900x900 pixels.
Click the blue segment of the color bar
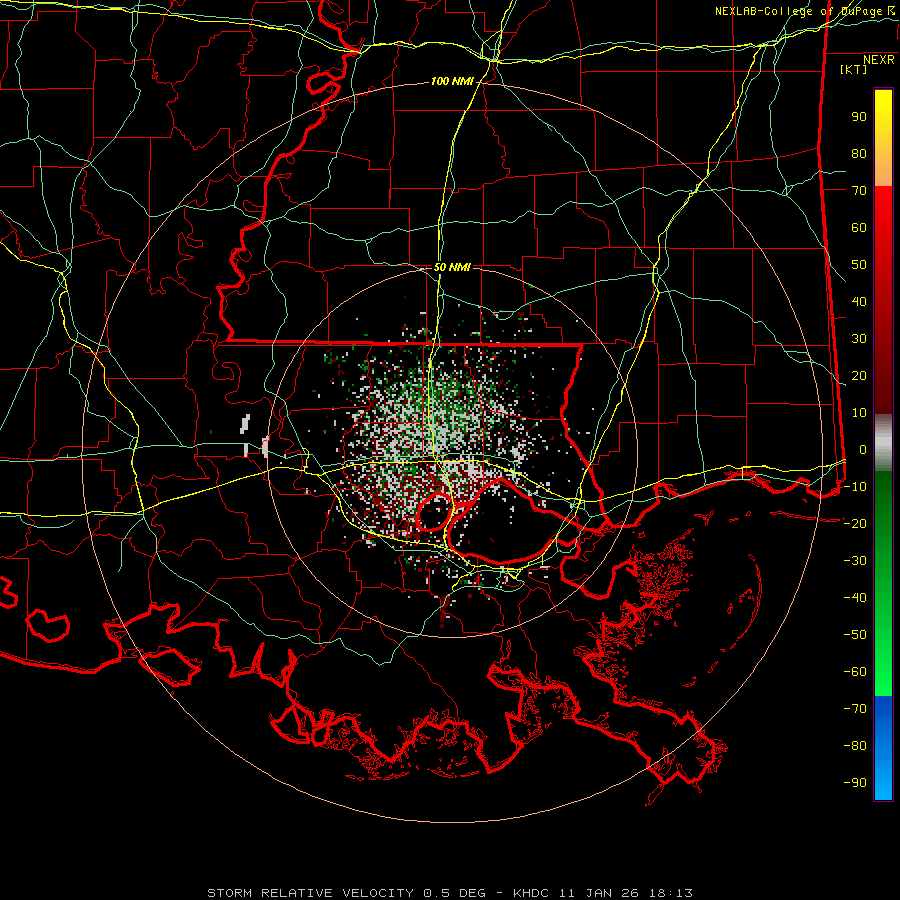[x=883, y=748]
